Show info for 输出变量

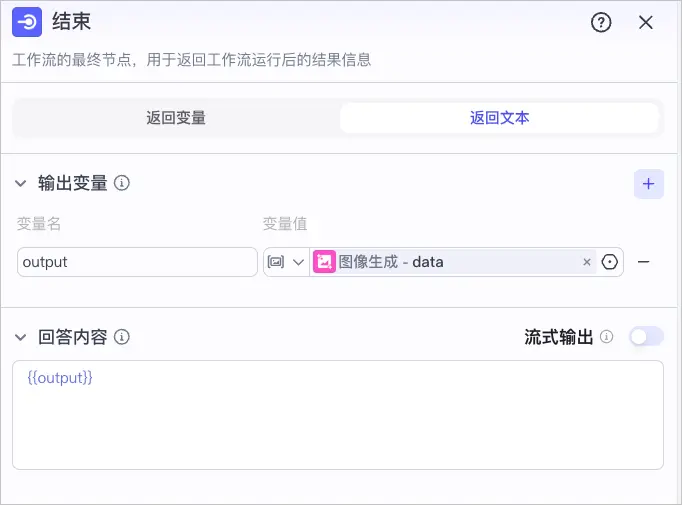(122, 183)
